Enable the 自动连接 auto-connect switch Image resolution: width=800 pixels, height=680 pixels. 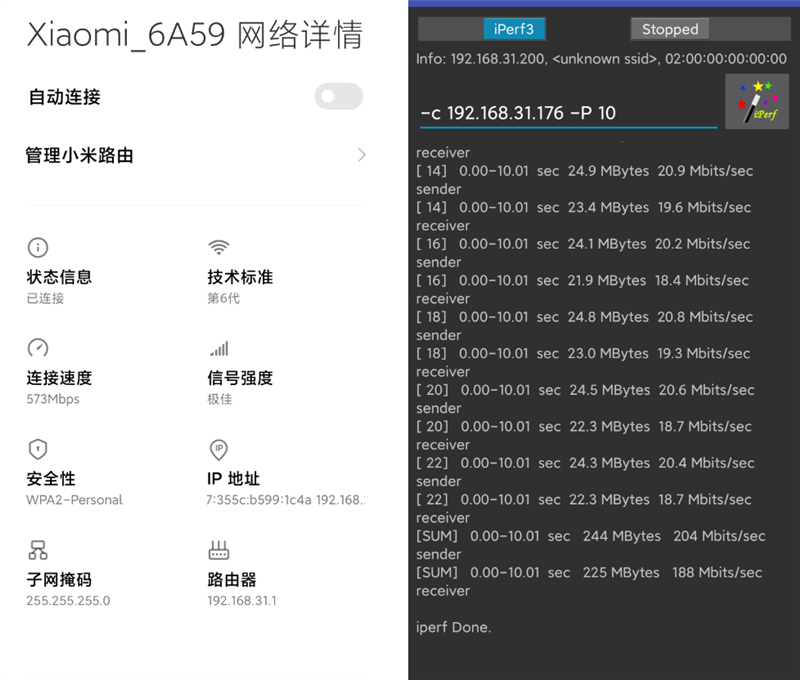338,96
